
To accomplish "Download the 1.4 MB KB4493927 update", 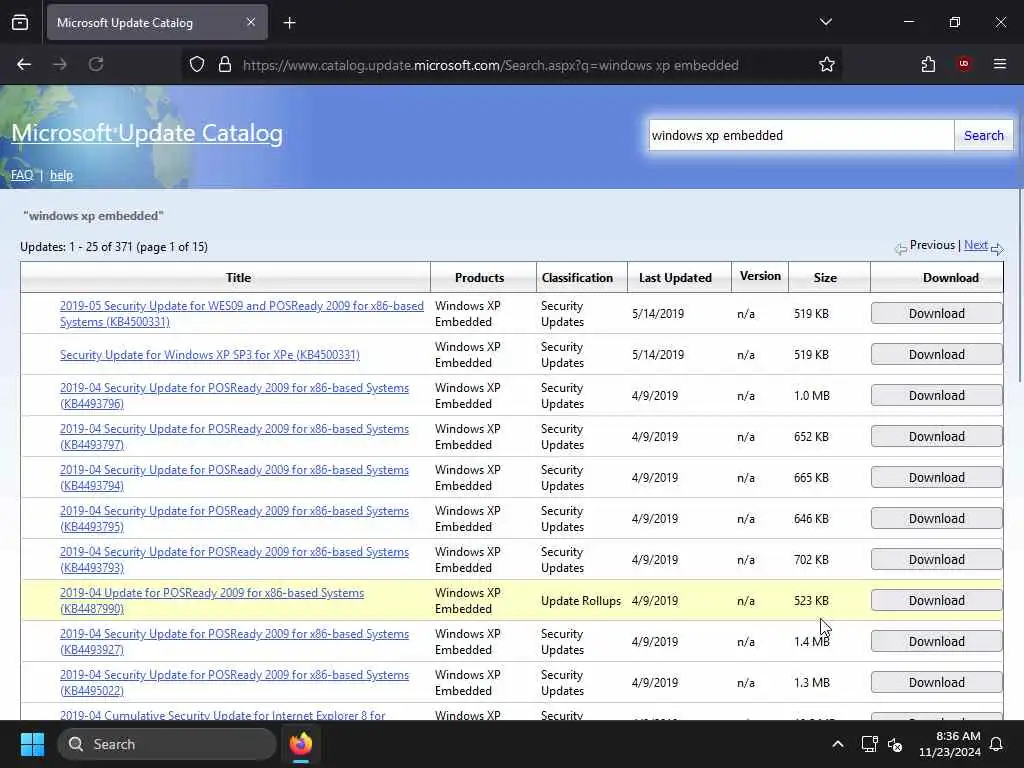I will tap(936, 642).
